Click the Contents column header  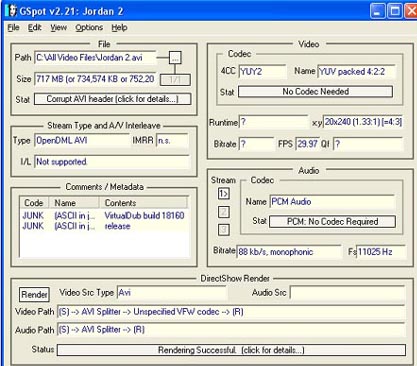143,203
